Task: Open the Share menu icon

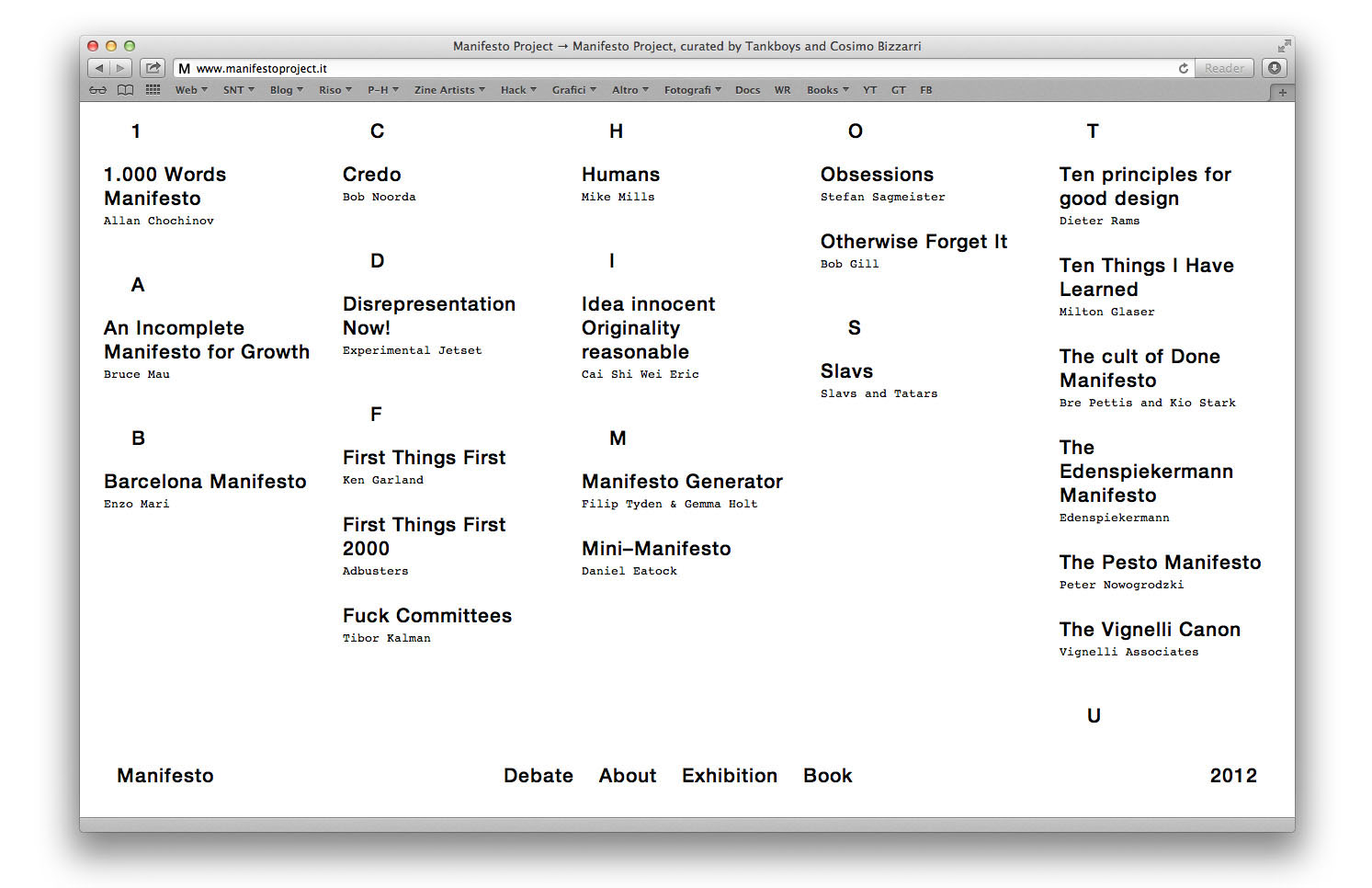Action: (x=153, y=67)
